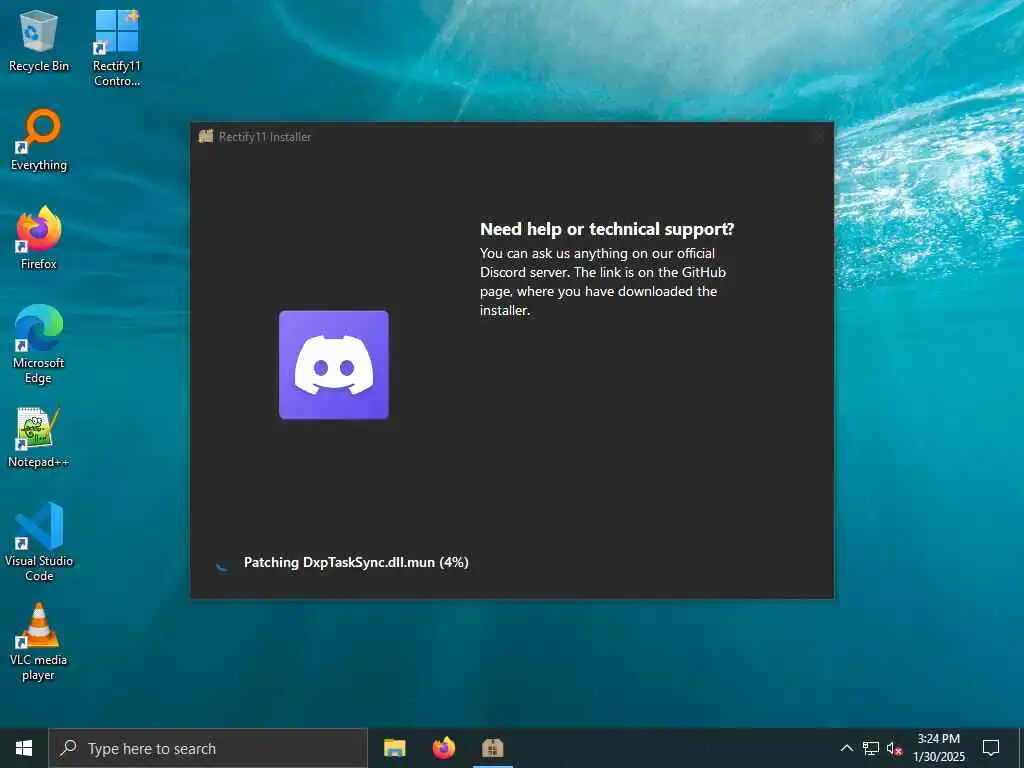
Task: Close the Rectify11 Installer window
Action: pyautogui.click(x=818, y=136)
